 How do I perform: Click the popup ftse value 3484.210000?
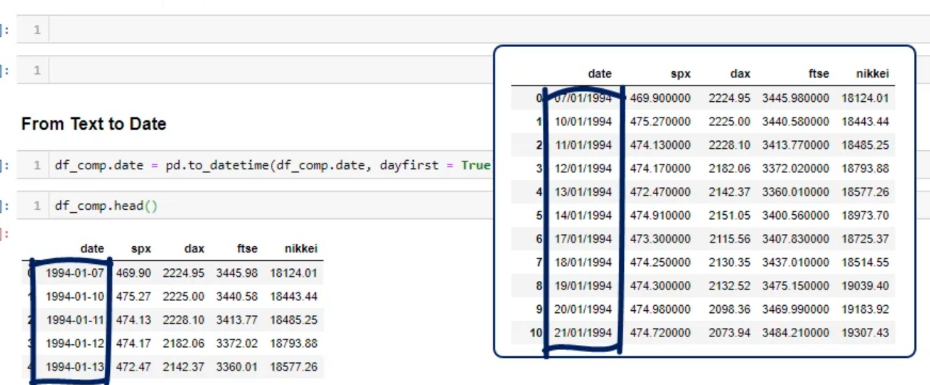point(796,333)
